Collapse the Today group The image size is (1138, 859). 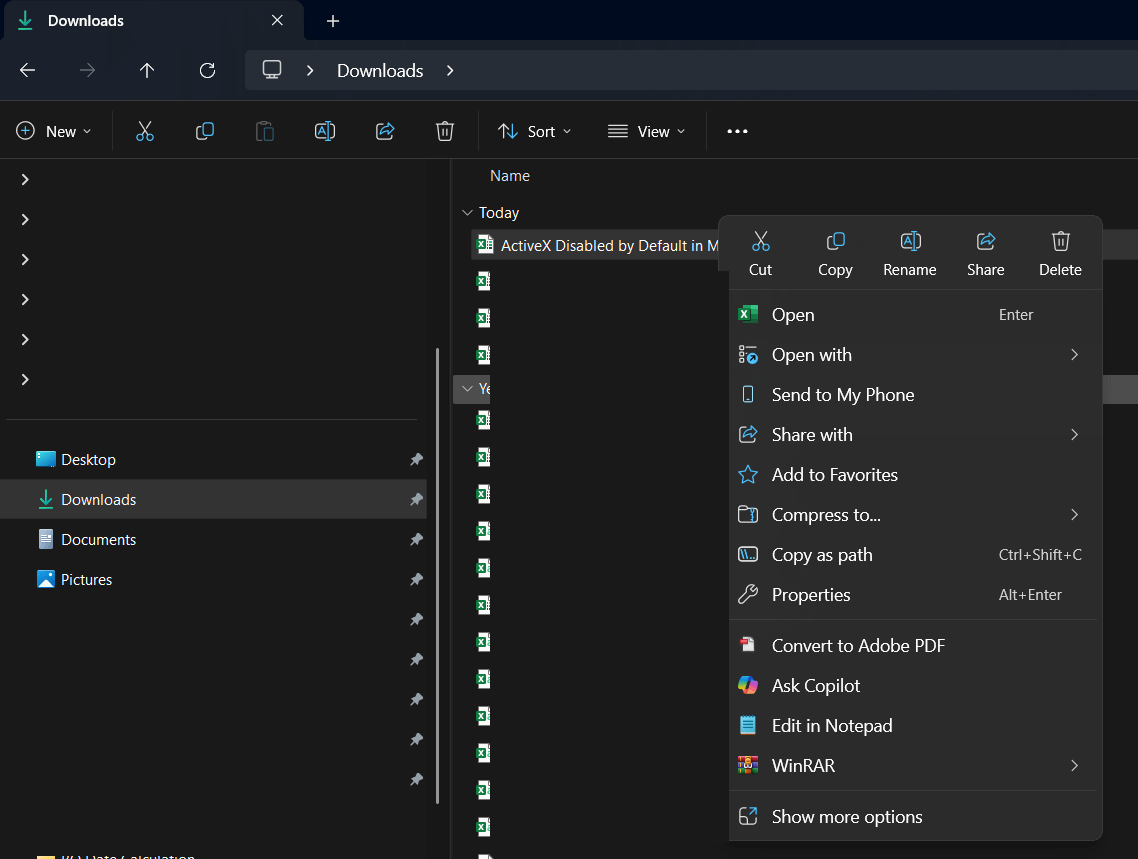pyautogui.click(x=467, y=213)
